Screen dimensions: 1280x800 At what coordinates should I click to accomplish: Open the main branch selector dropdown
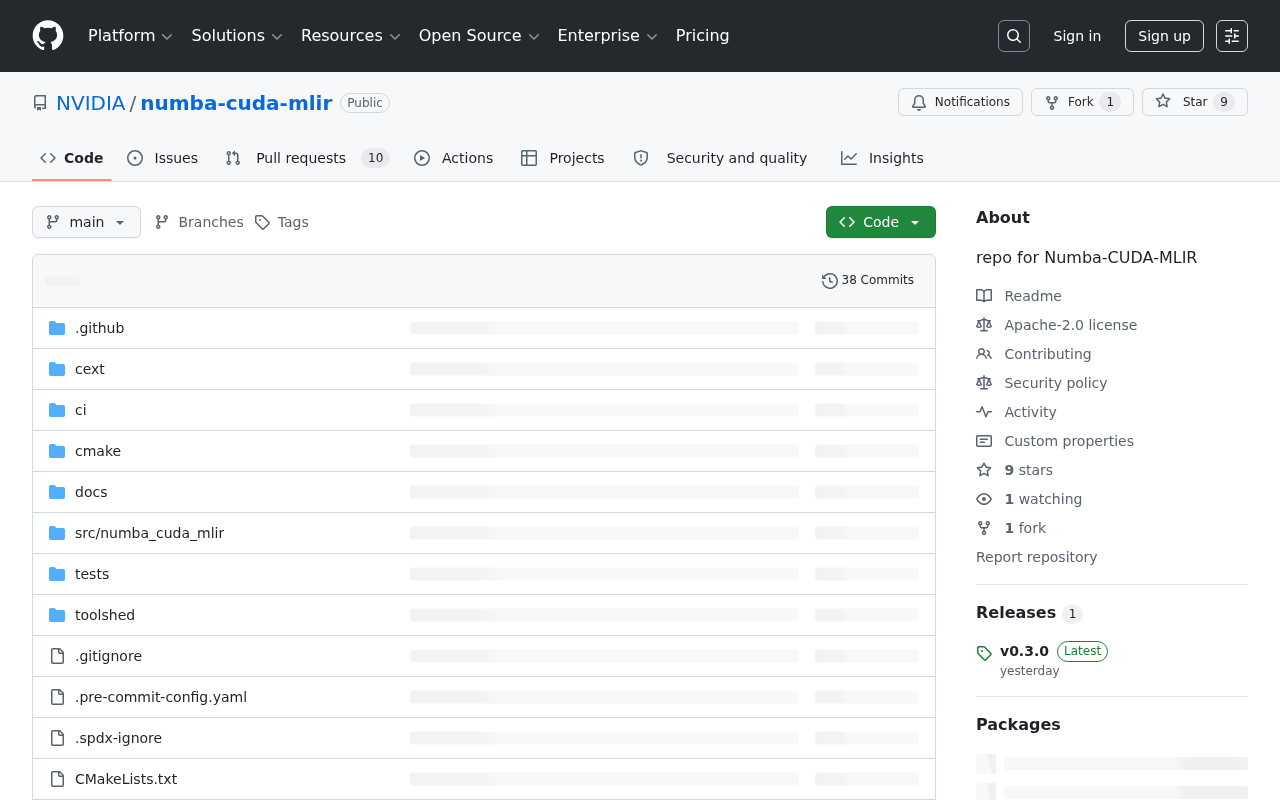(86, 222)
